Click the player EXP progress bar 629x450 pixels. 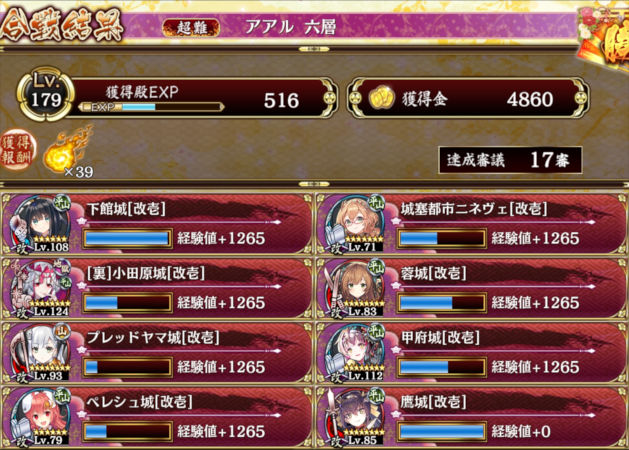point(151,107)
